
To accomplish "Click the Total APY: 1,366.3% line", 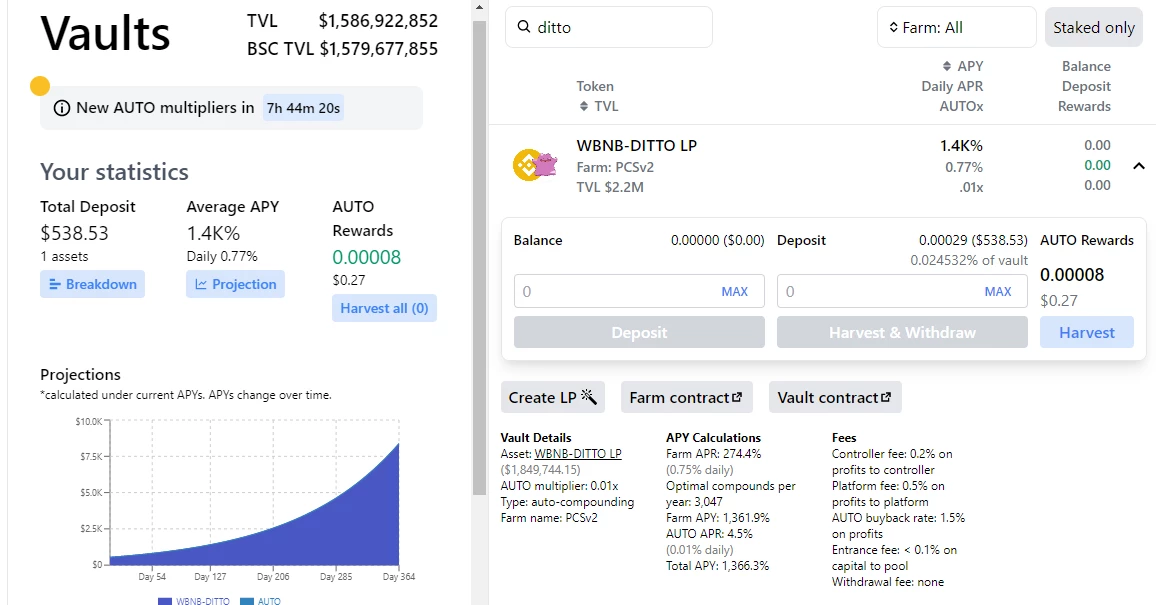I will [717, 566].
